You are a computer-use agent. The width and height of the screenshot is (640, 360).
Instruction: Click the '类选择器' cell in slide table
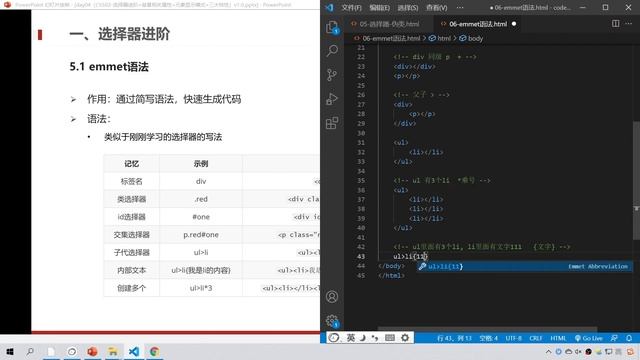point(131,199)
